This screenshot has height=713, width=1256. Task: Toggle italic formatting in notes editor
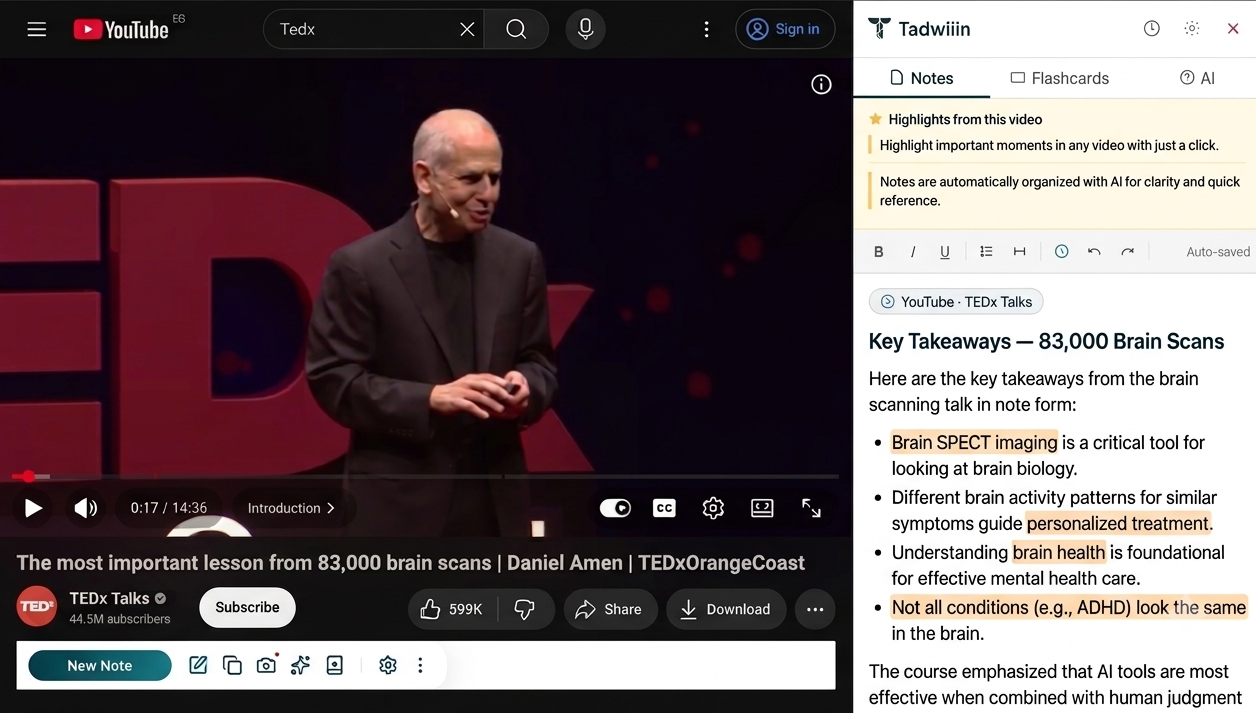pos(913,252)
